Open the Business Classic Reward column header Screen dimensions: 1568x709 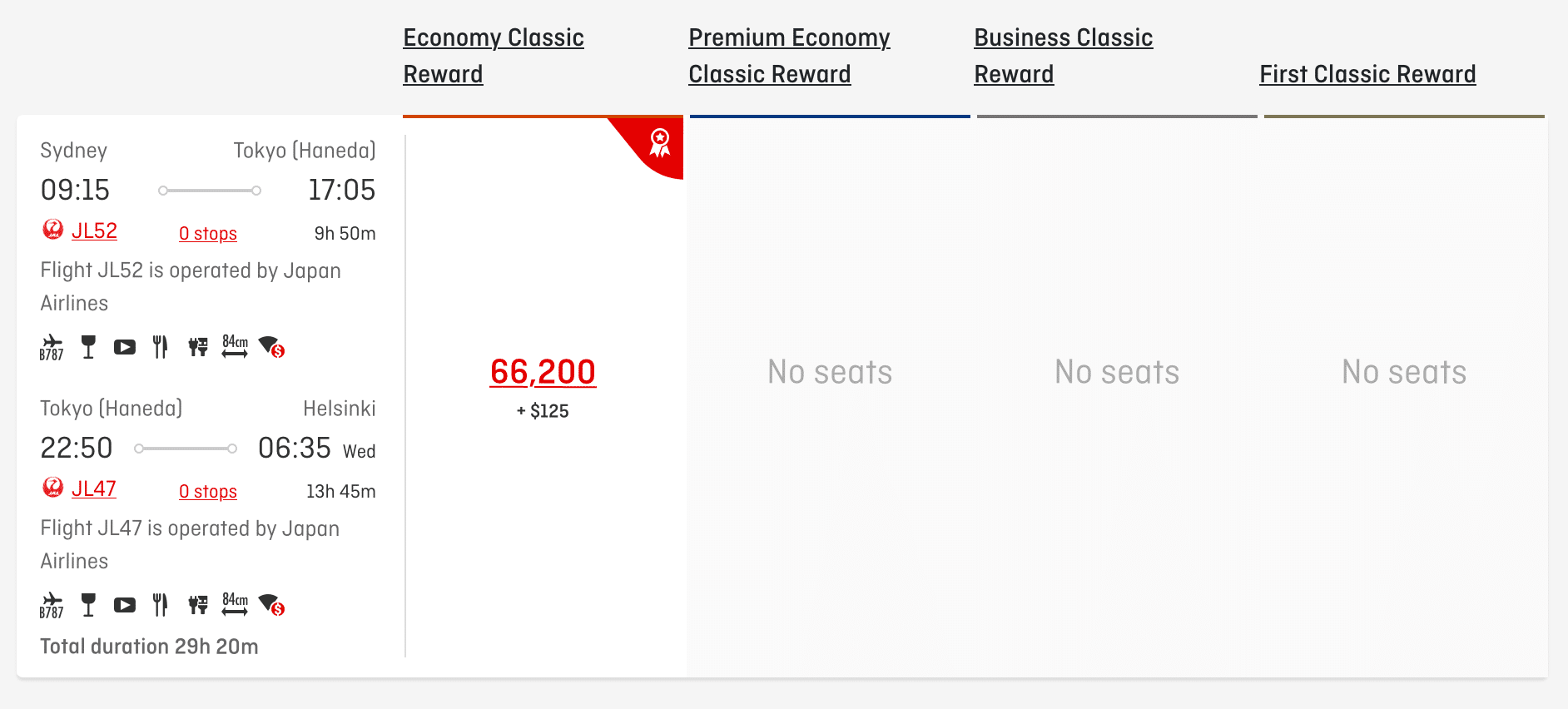[x=1063, y=56]
